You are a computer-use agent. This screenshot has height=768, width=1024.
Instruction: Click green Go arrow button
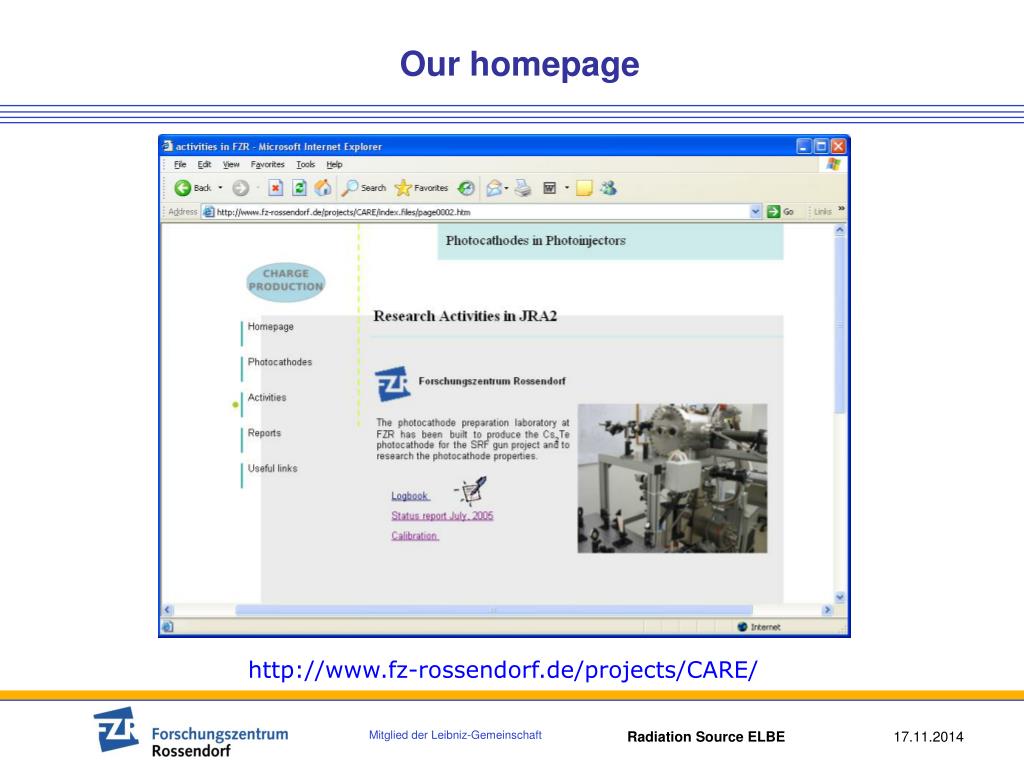[774, 212]
